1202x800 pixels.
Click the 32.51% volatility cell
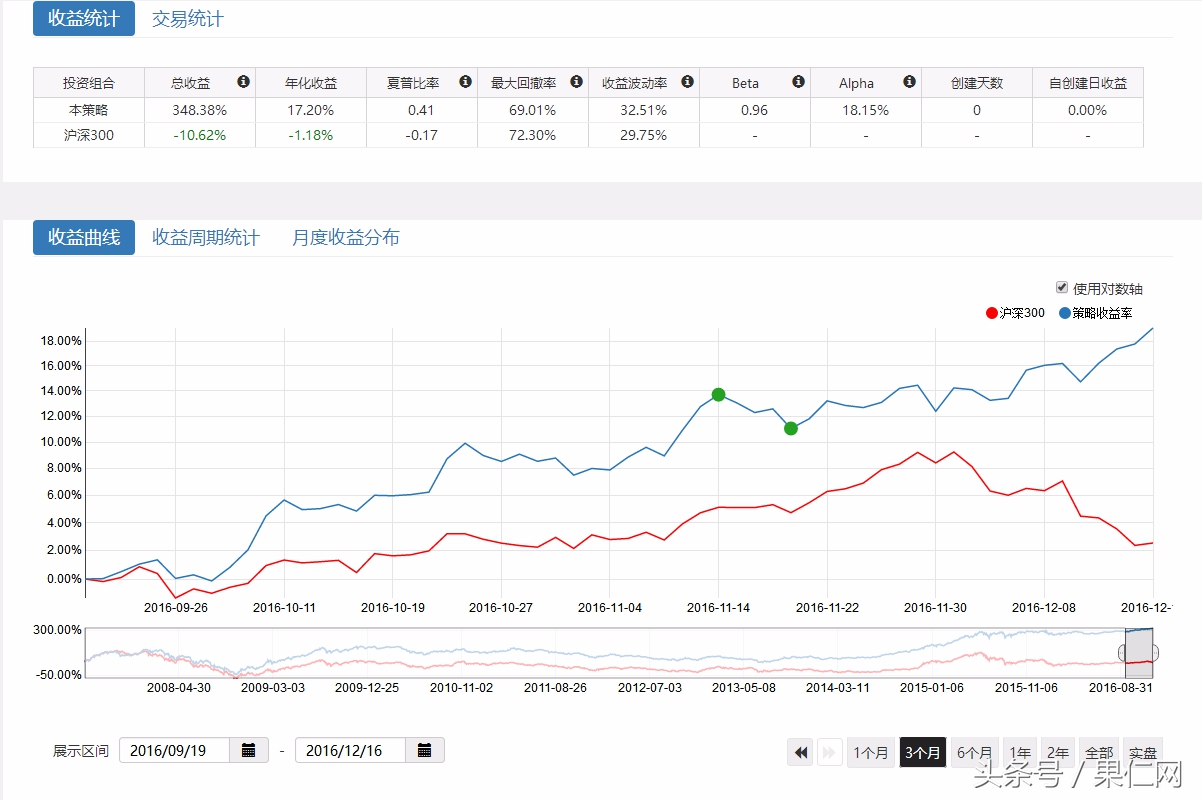[x=643, y=110]
